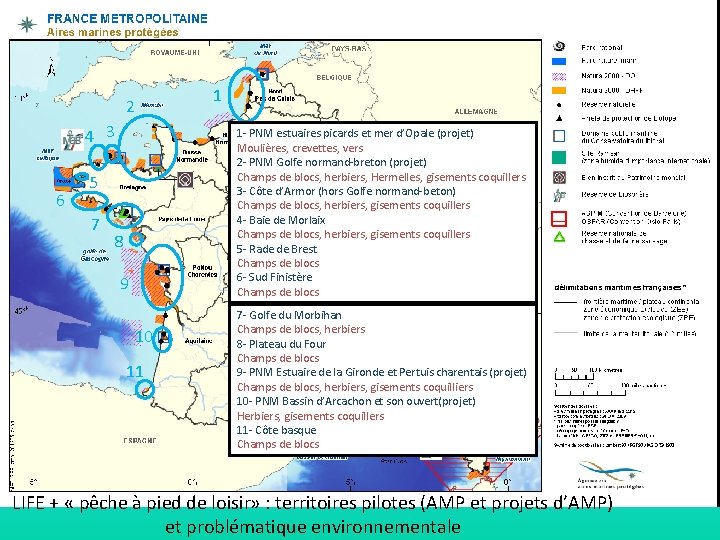Select the Parc national spiral legend icon
The width and height of the screenshot is (720, 540).
click(x=559, y=46)
